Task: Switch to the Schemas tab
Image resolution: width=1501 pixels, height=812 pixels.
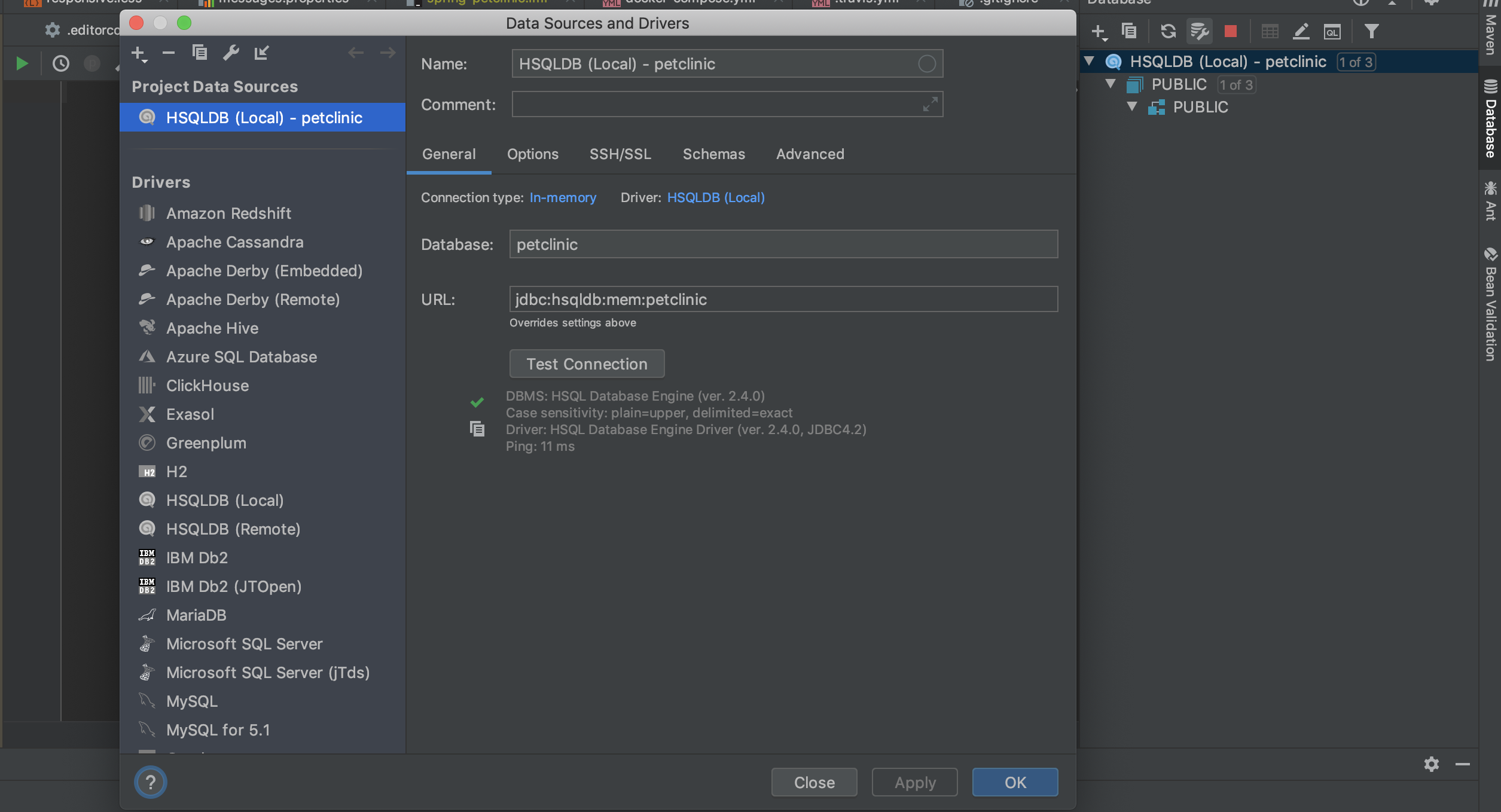Action: 713,154
